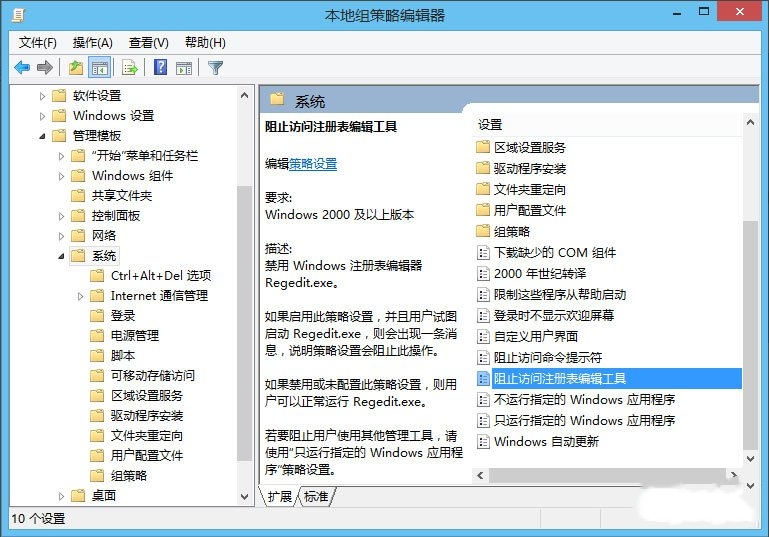The height and width of the screenshot is (537, 769).
Task: Toggle the show/hide action pane icon
Action: (x=184, y=68)
